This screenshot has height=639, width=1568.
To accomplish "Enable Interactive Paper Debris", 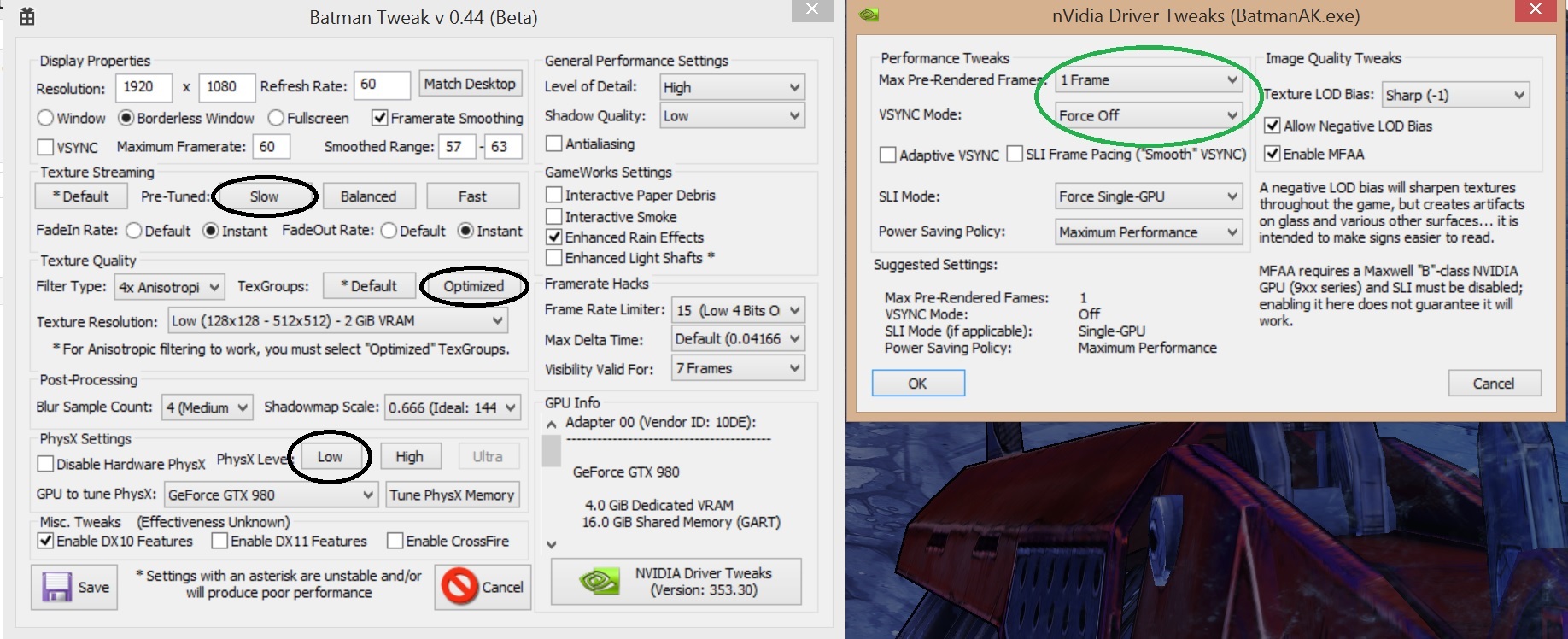I will (554, 195).
